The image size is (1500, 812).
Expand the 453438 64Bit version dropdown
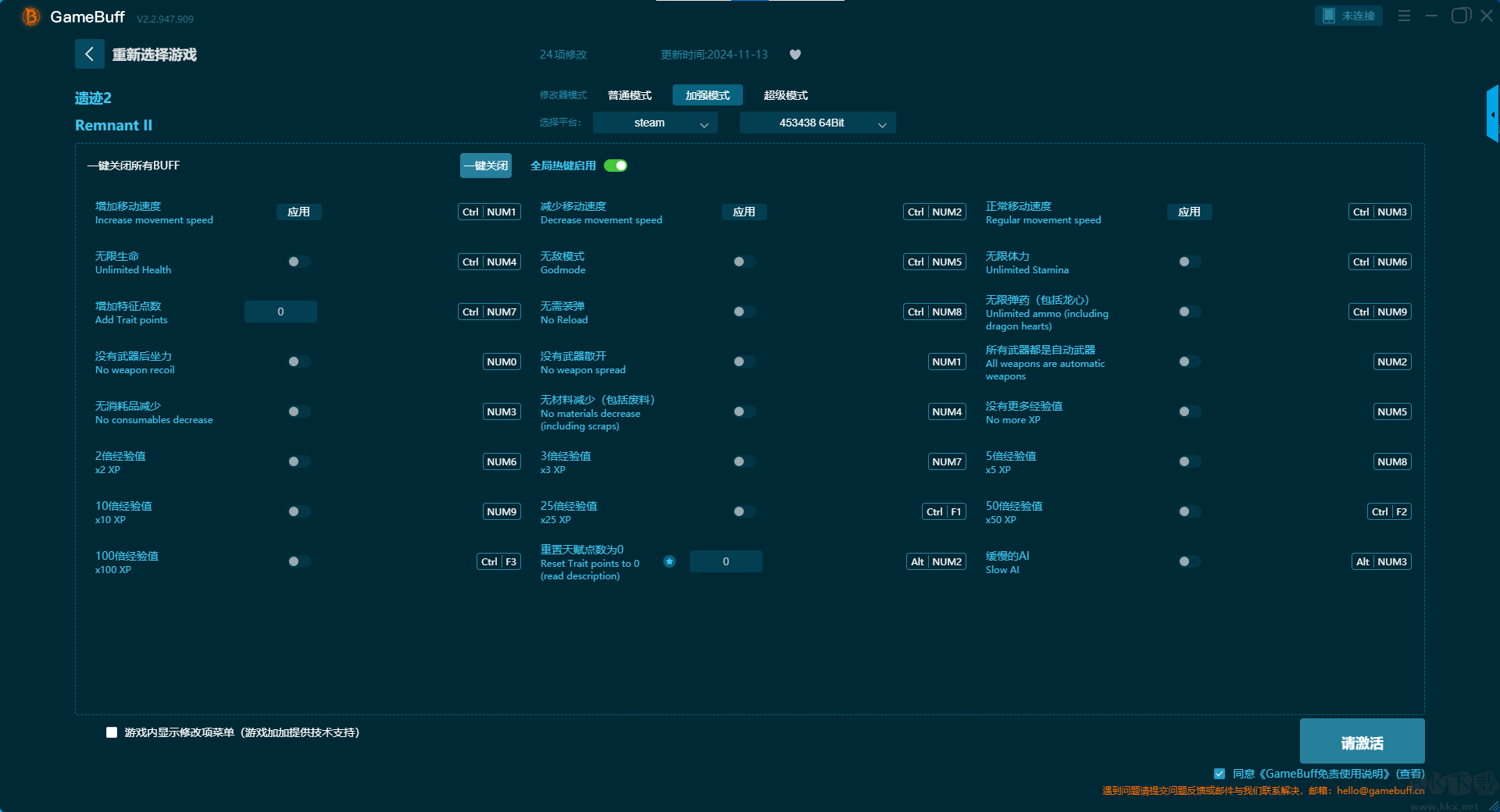(x=817, y=123)
